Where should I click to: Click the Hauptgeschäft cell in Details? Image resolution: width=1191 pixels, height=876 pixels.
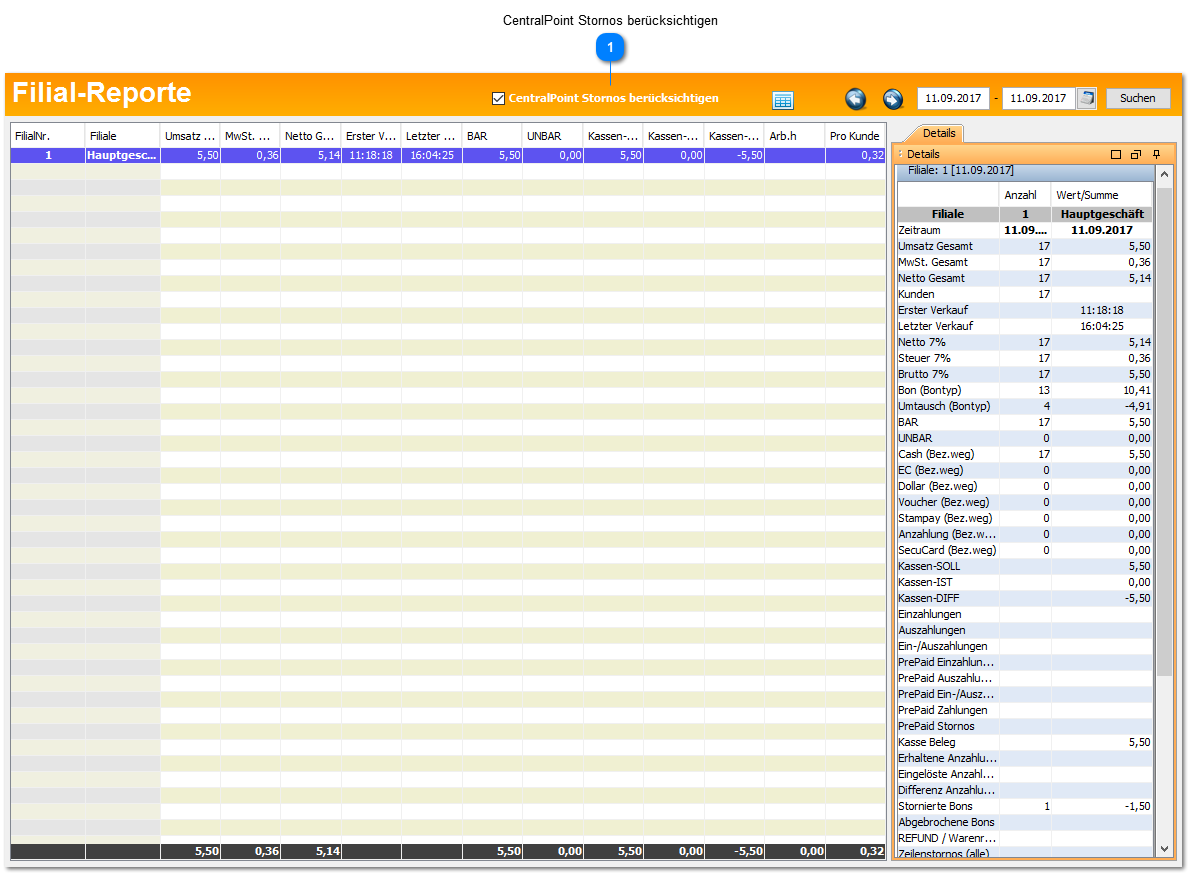click(x=1101, y=214)
